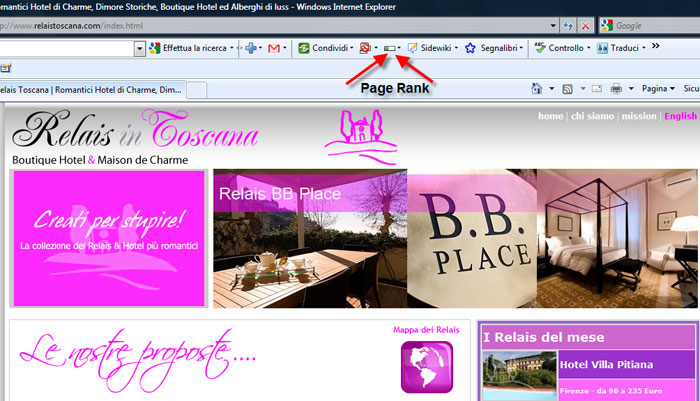Click the Refresh page button
This screenshot has height=401, width=700.
point(567,25)
